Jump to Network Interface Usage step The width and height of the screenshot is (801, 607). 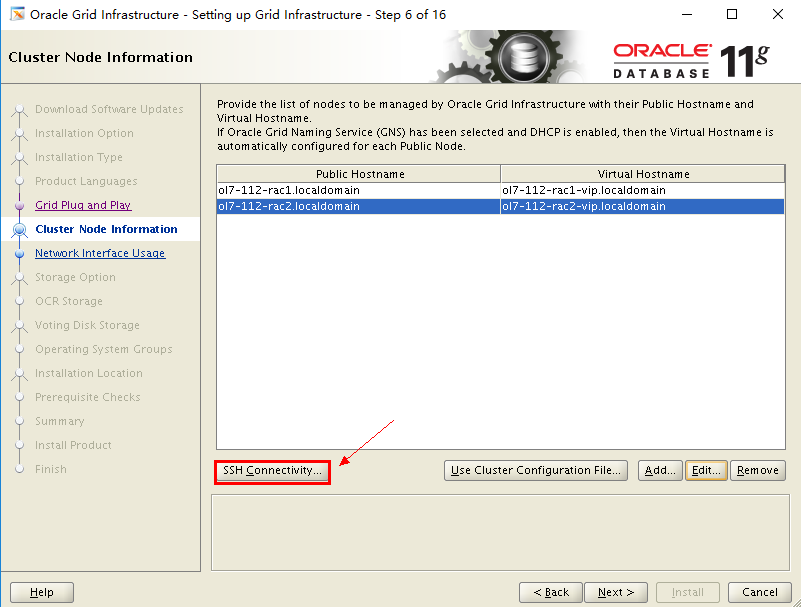tap(100, 253)
